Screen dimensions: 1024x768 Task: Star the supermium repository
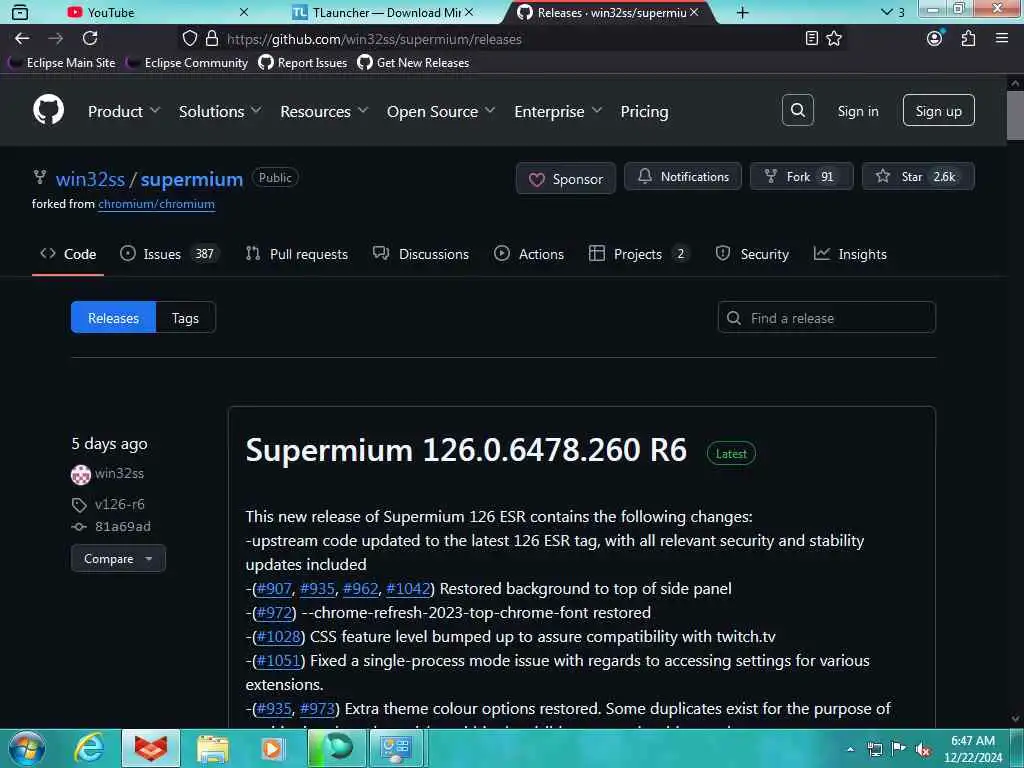[x=918, y=177]
